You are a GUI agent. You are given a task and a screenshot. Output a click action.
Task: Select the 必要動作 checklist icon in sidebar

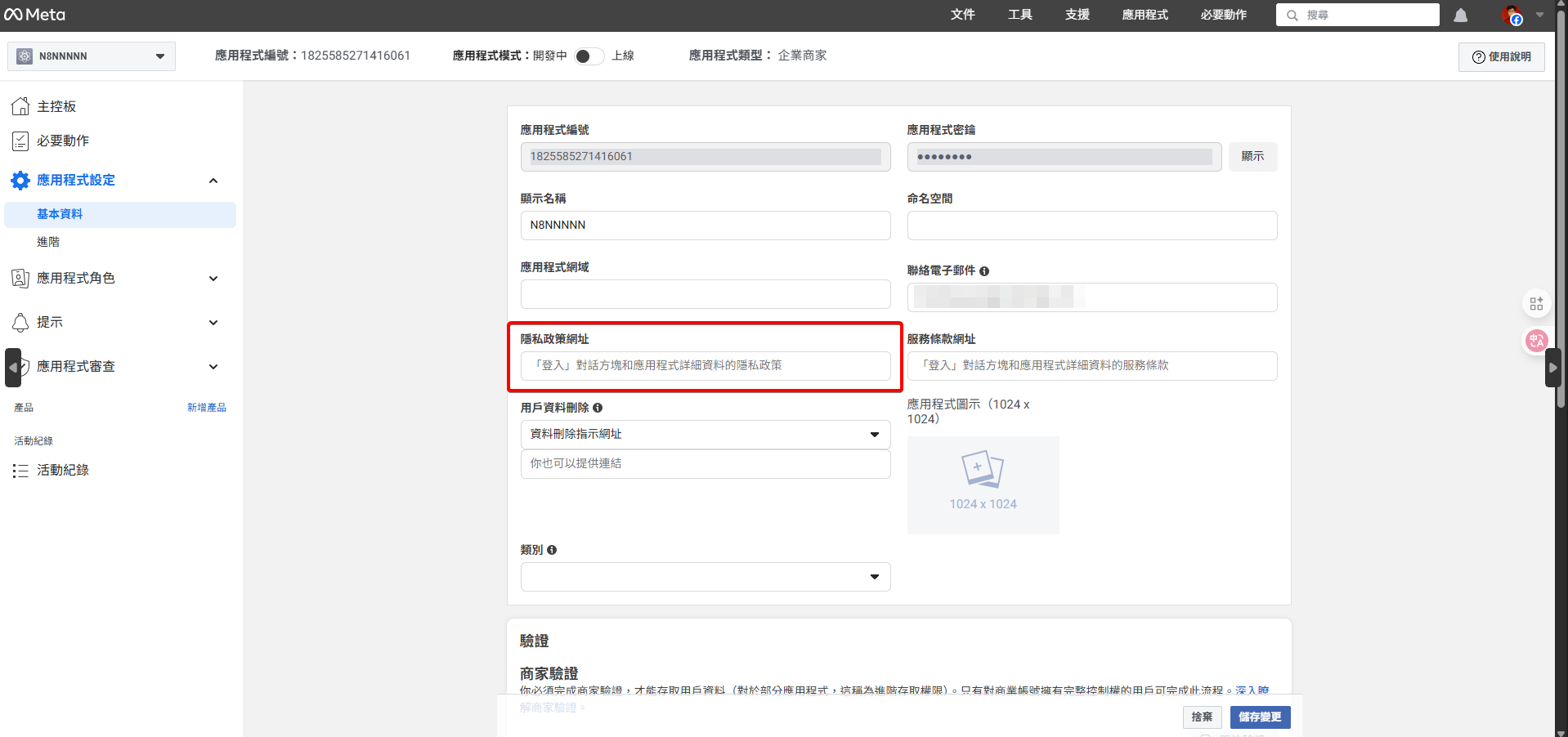(20, 141)
